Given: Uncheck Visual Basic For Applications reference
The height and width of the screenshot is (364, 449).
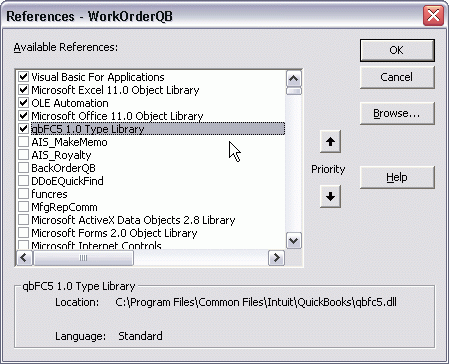Looking at the screenshot, I should [23, 77].
